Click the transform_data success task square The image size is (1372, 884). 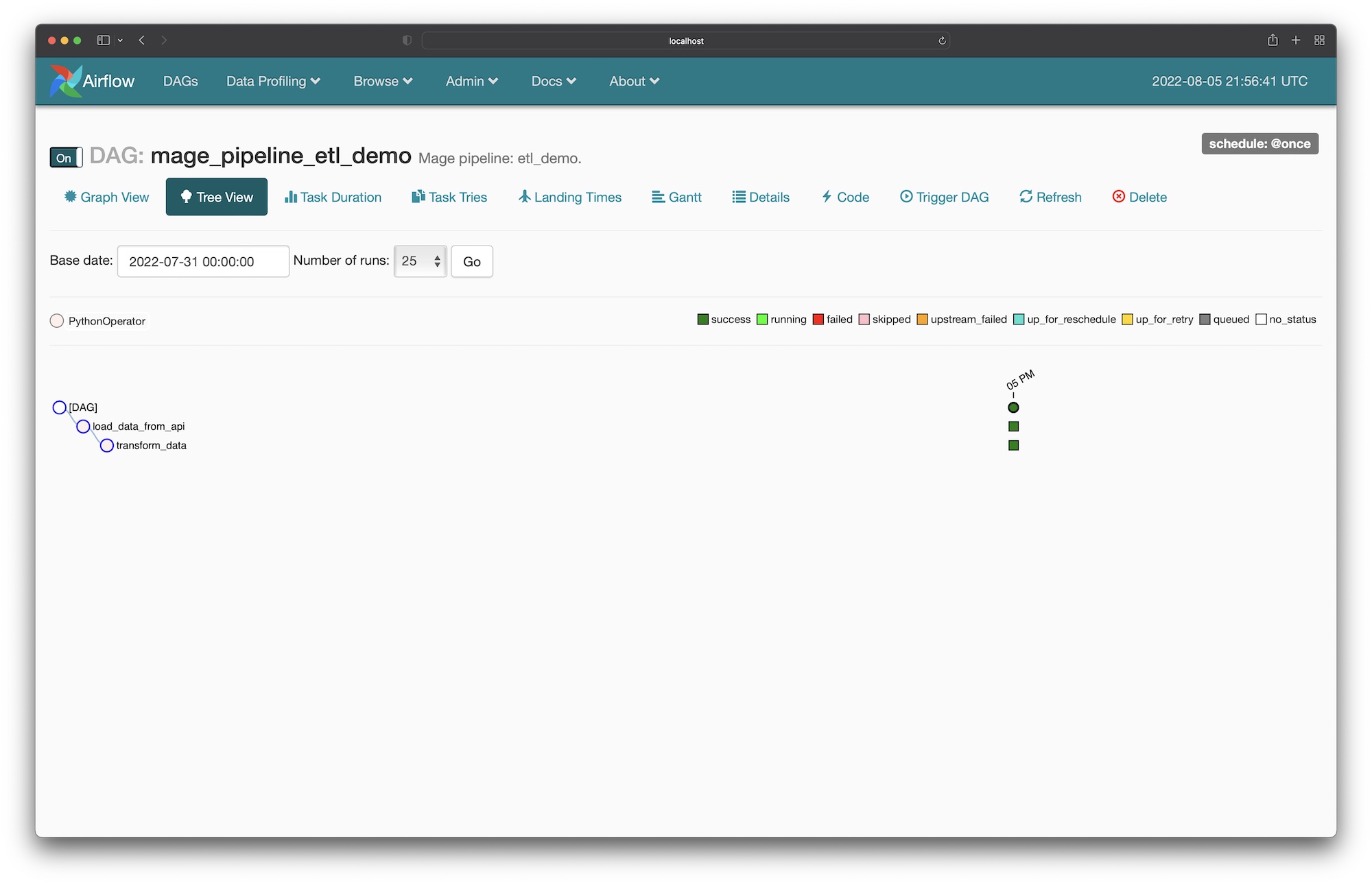(1014, 445)
